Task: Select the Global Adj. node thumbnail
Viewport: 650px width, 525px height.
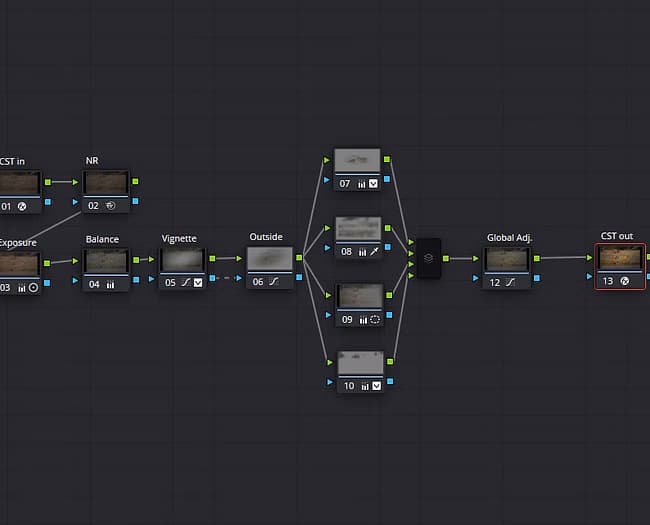Action: point(507,260)
